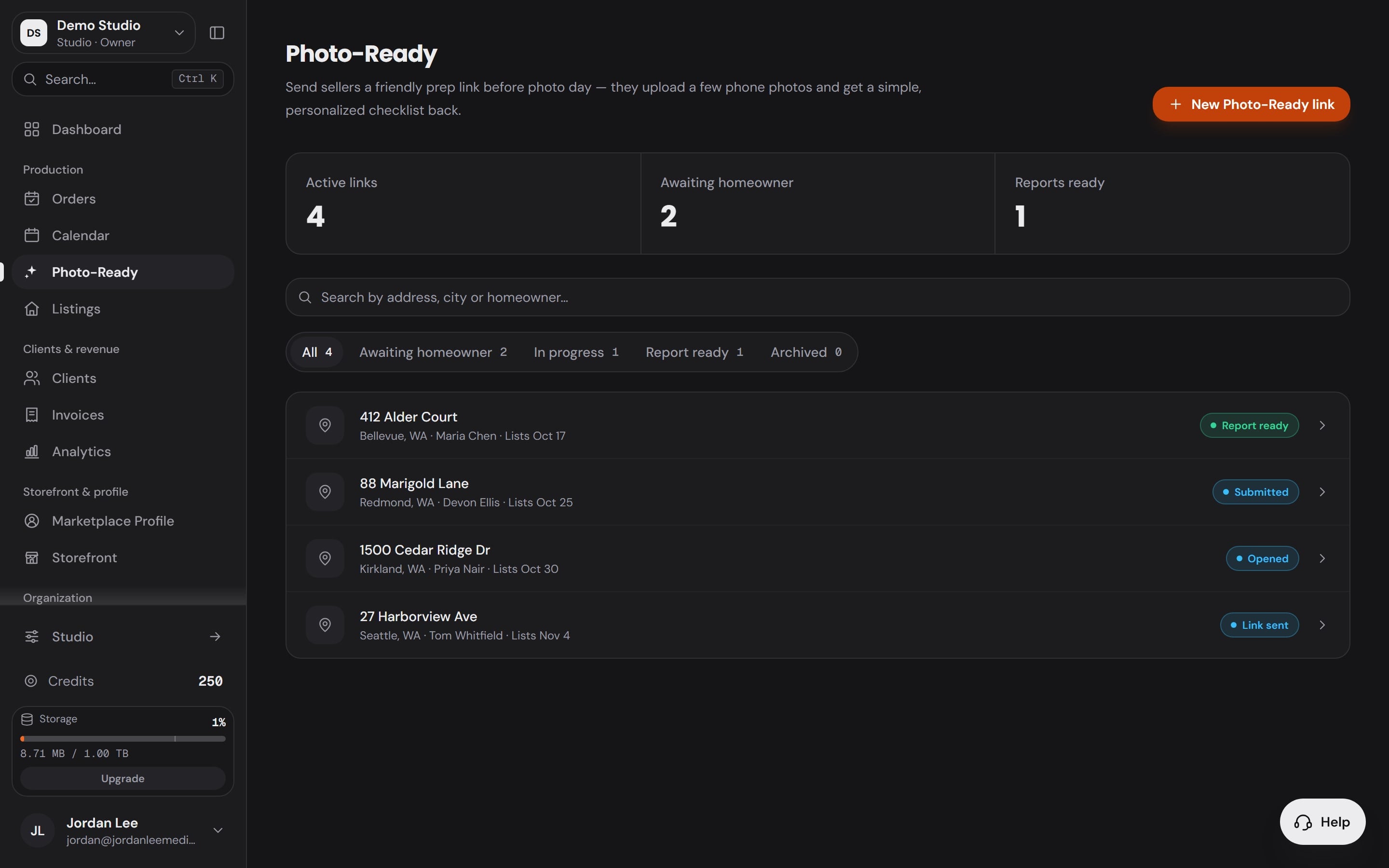Viewport: 1389px width, 868px height.
Task: Open the Demo Studio workspace dropdown
Action: (103, 33)
